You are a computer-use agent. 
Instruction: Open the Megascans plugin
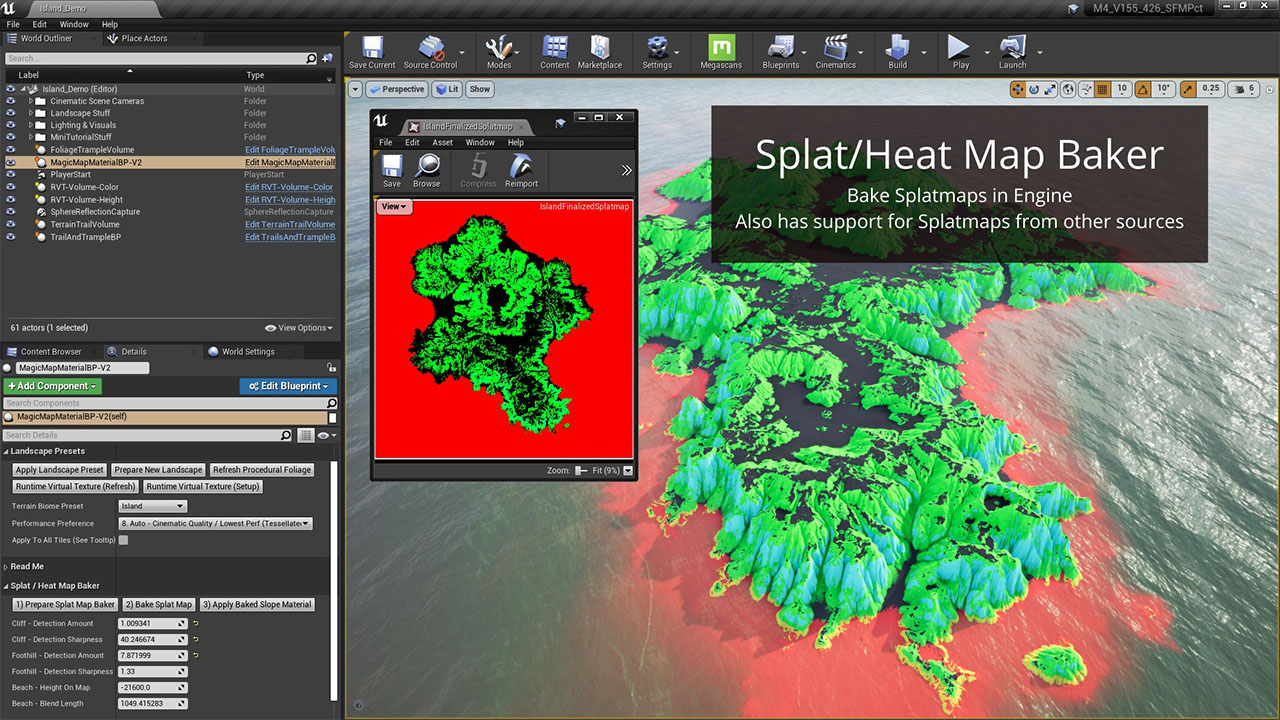click(720, 52)
